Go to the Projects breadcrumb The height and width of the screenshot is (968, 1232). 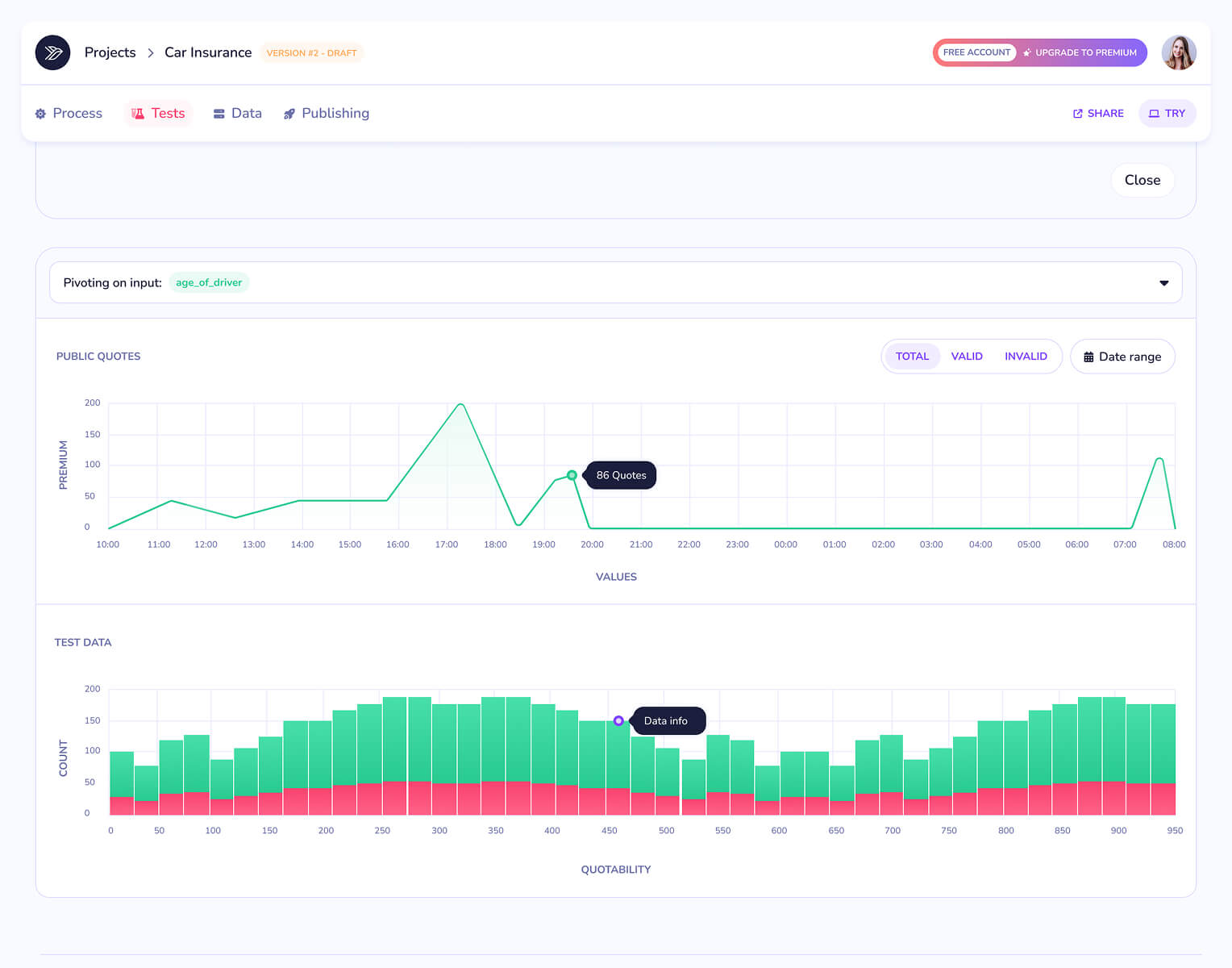[110, 52]
